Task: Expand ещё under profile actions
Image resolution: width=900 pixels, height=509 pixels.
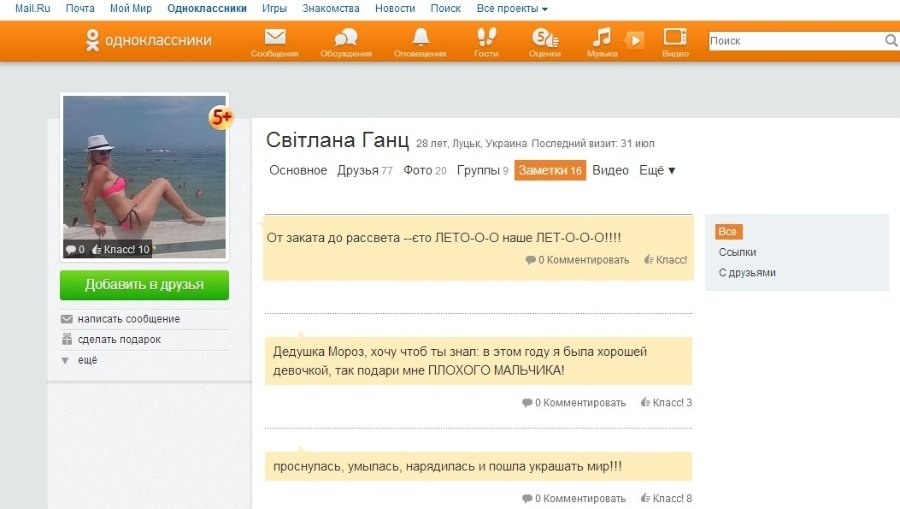Action: [87, 360]
